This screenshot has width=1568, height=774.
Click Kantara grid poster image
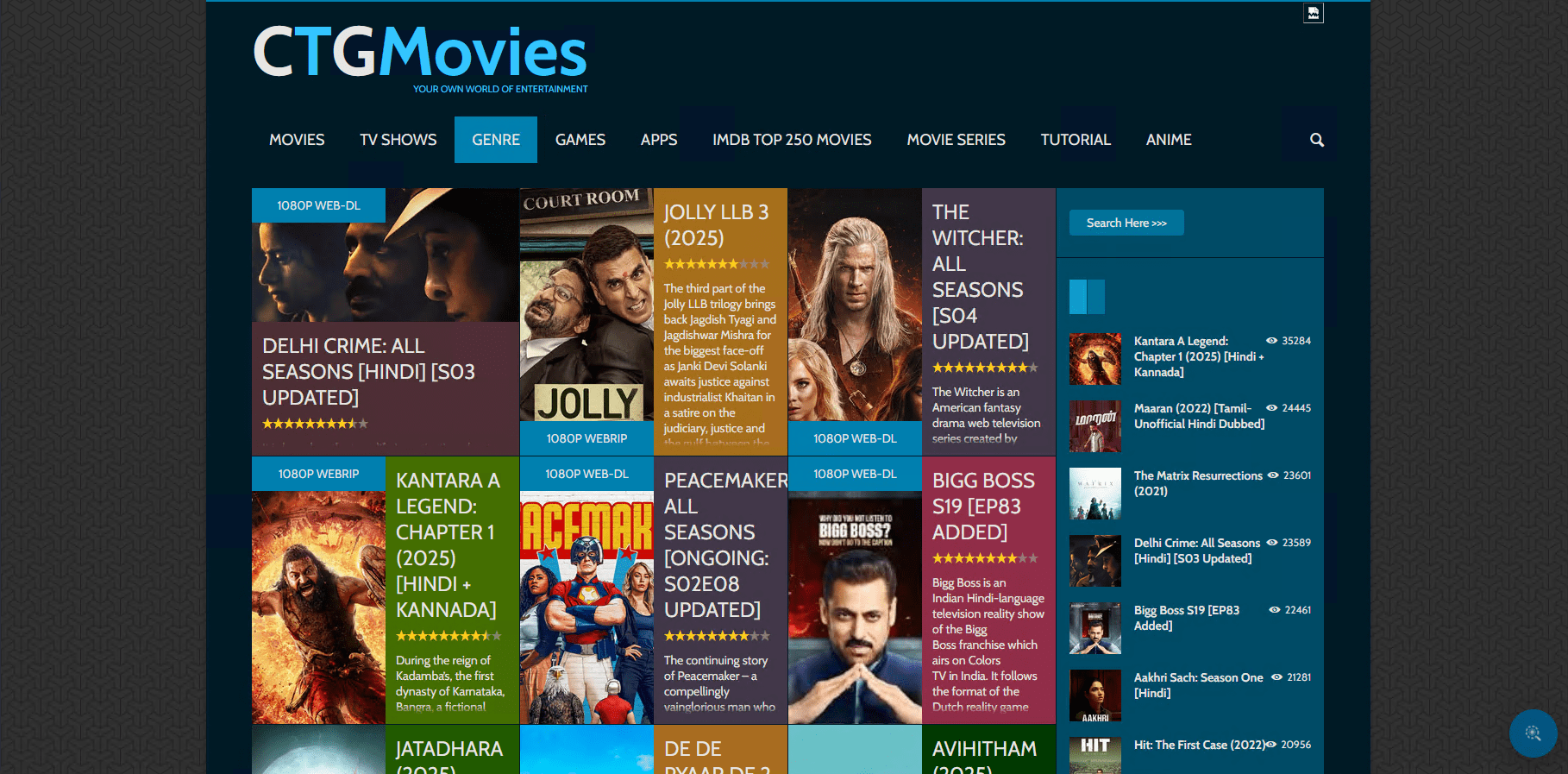coord(318,607)
